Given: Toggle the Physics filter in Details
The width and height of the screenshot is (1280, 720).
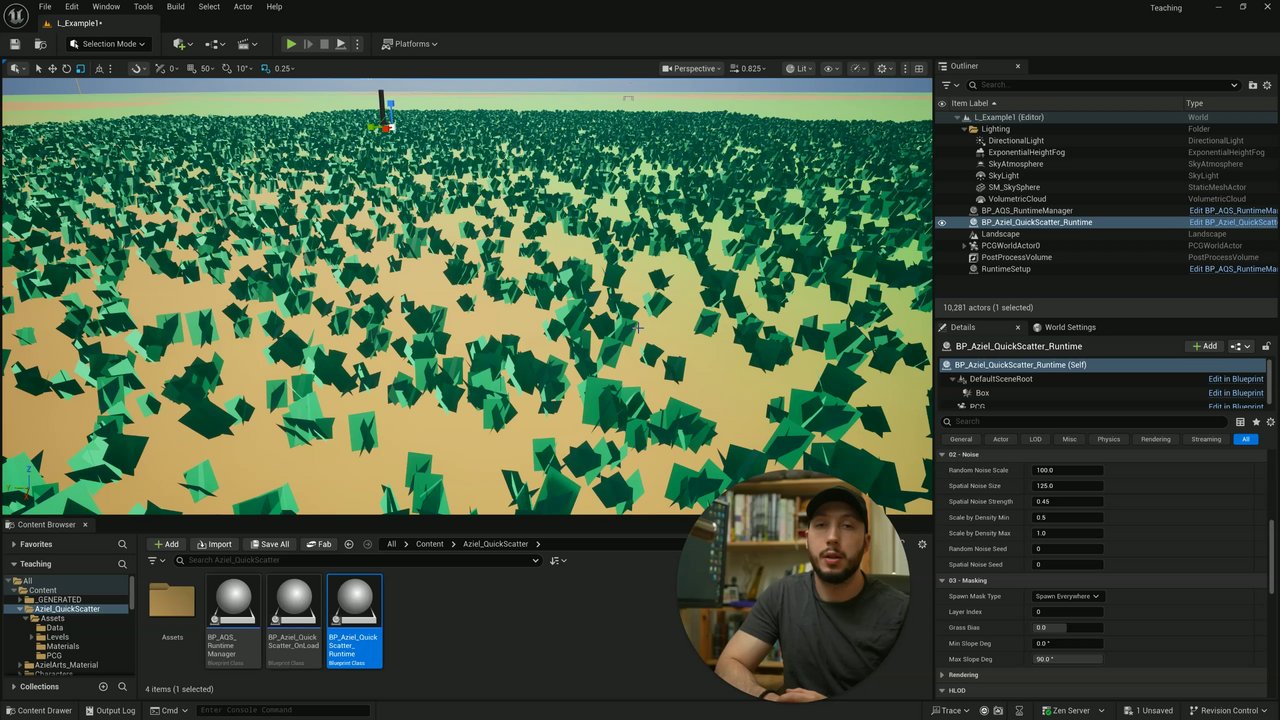Looking at the screenshot, I should tap(1108, 439).
